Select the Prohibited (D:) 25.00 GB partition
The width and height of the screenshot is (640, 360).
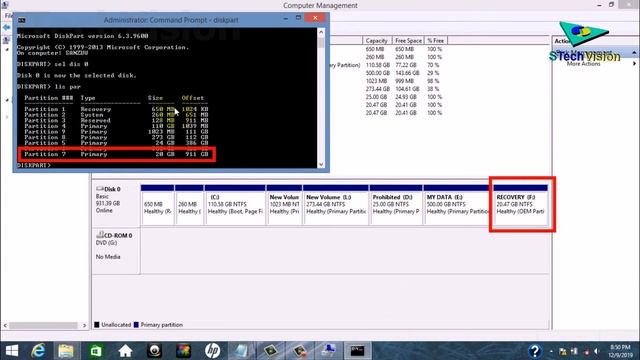[x=396, y=204]
